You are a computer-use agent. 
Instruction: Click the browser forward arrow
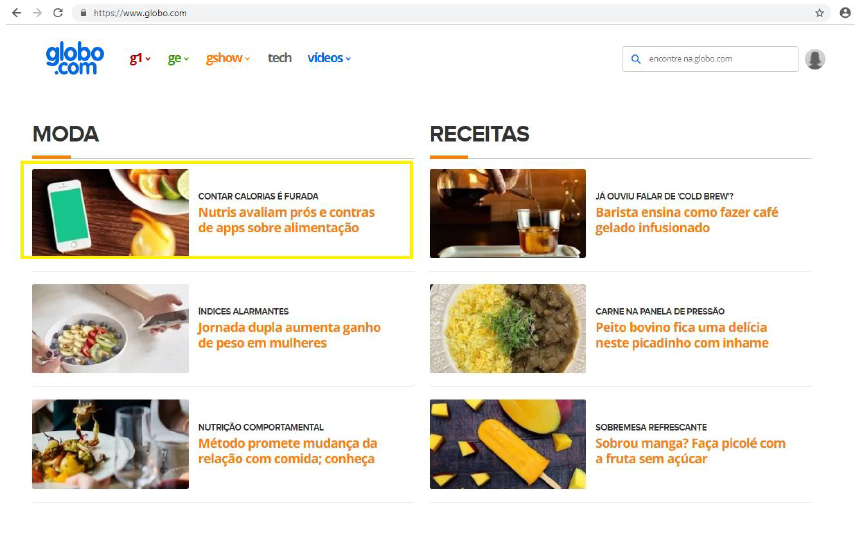[x=37, y=13]
